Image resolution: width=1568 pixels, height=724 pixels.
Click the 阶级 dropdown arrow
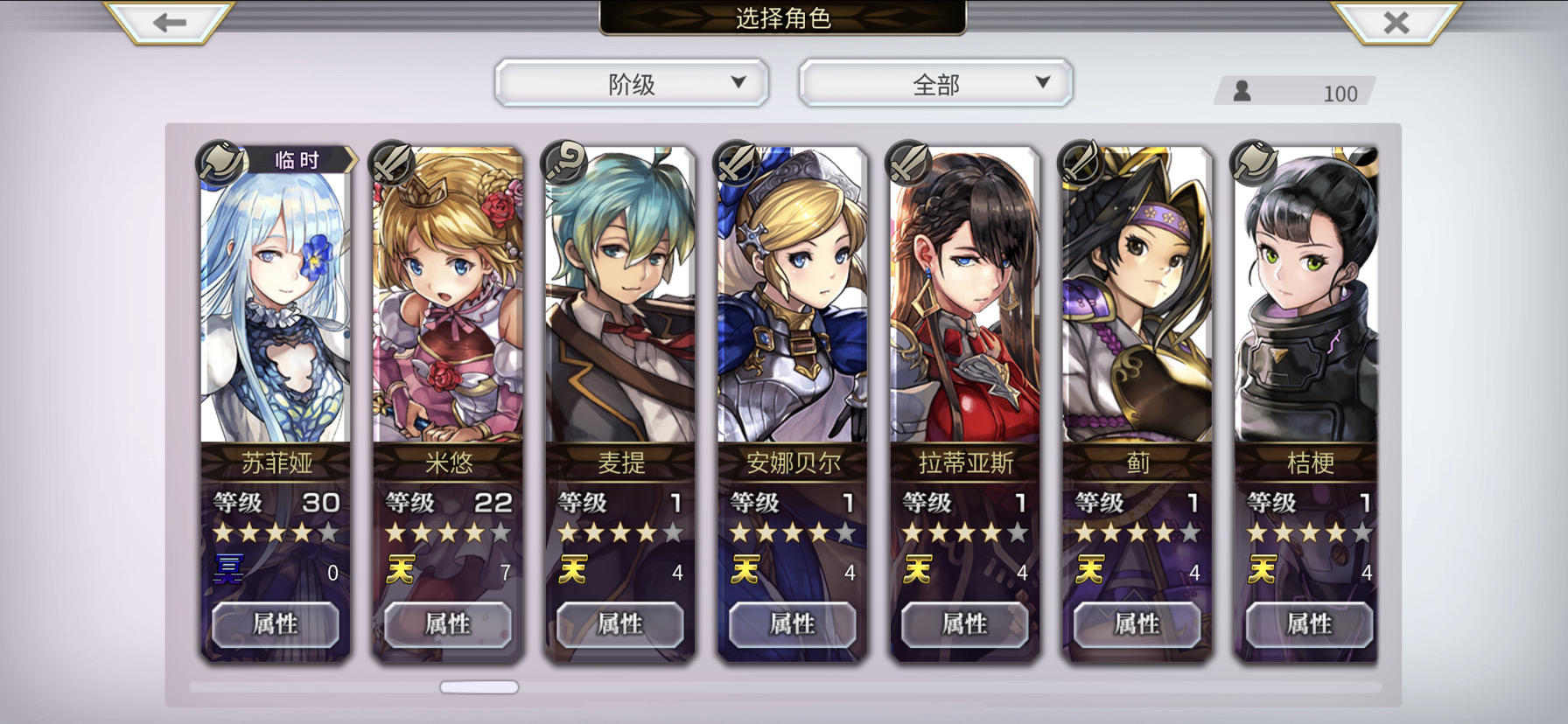coord(738,82)
